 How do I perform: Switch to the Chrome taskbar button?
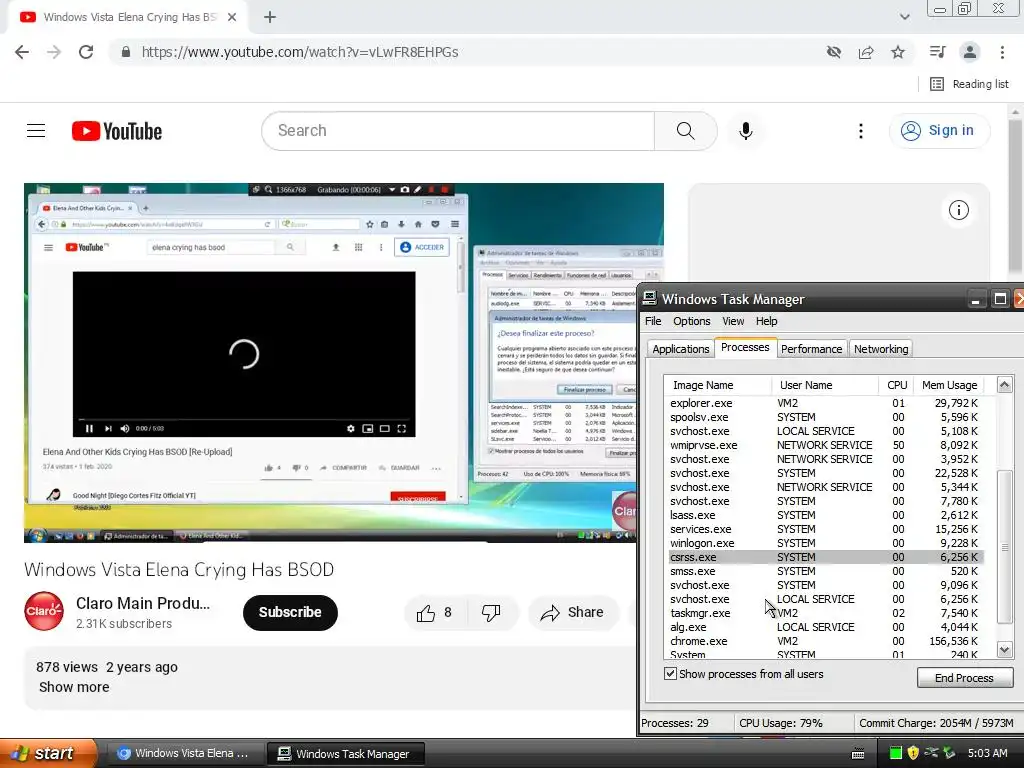pyautogui.click(x=185, y=754)
